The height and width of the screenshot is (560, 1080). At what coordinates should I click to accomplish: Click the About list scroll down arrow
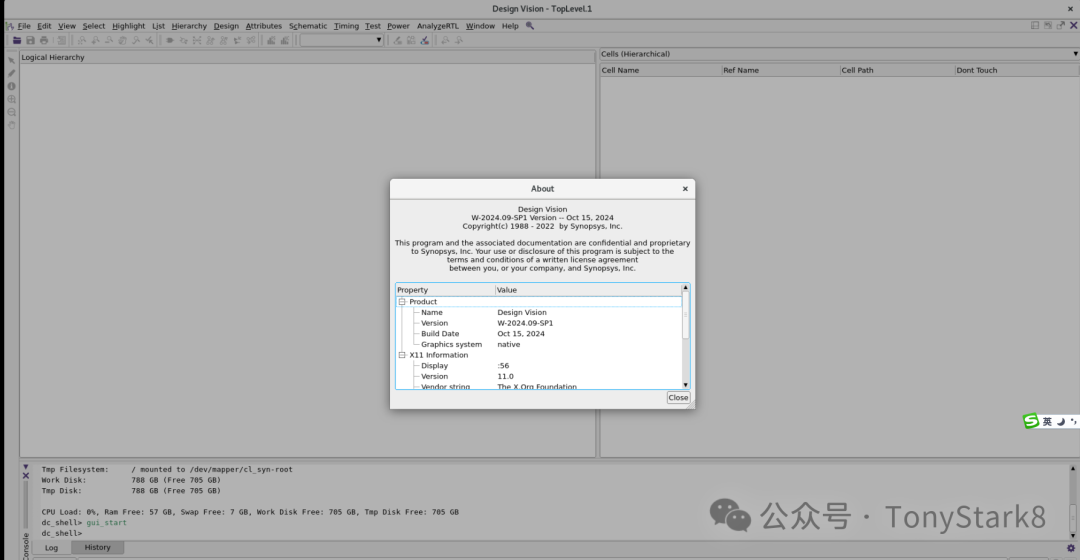[685, 385]
